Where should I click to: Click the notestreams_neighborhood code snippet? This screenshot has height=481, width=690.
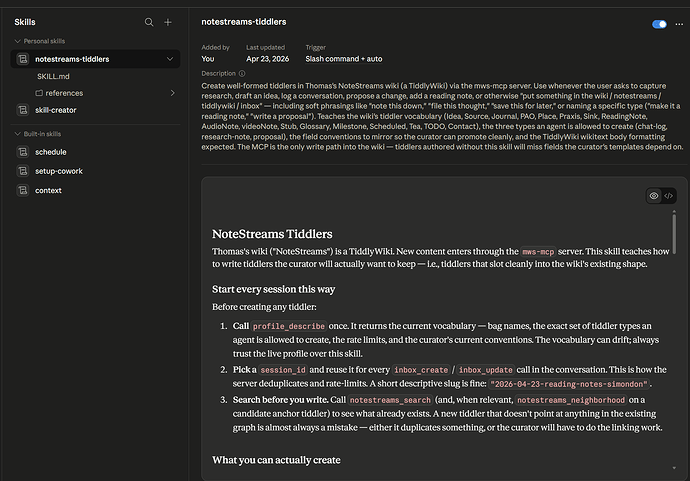click(571, 400)
